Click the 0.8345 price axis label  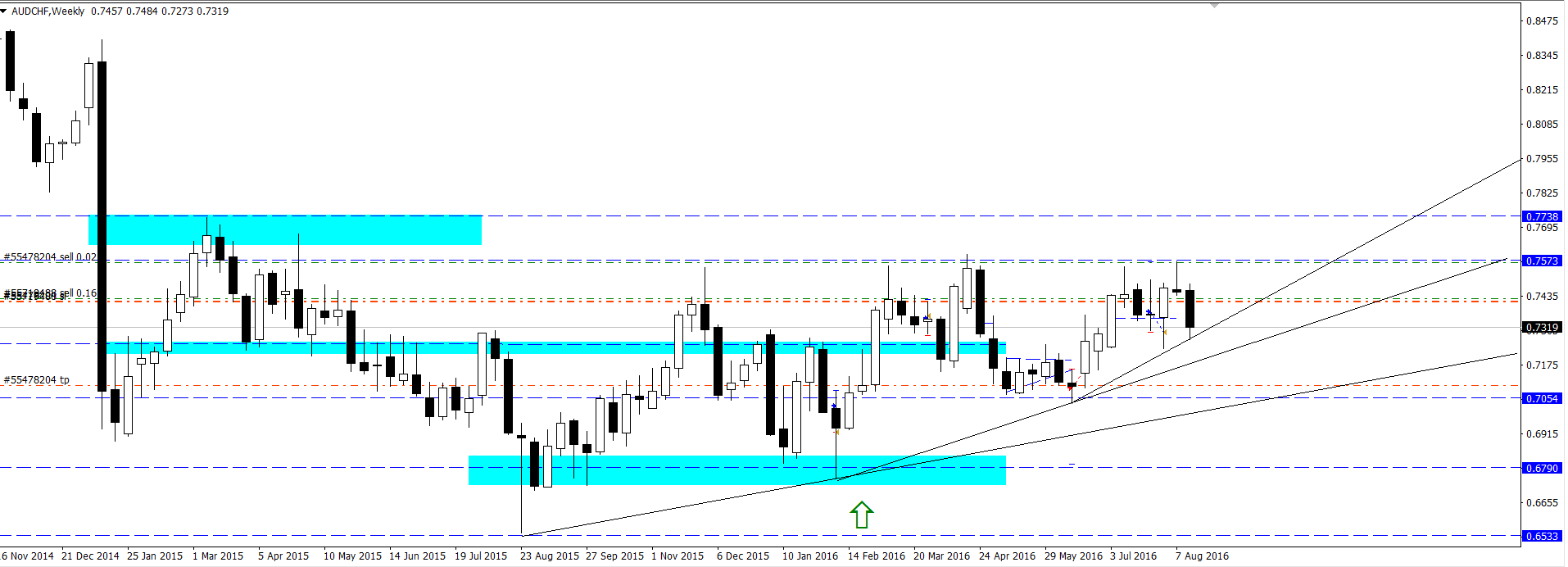(1542, 56)
